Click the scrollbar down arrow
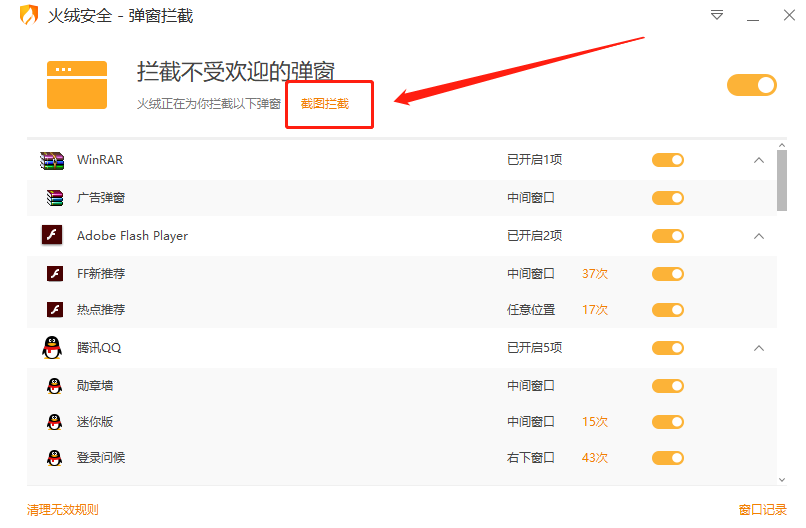The width and height of the screenshot is (806, 528). pos(782,480)
